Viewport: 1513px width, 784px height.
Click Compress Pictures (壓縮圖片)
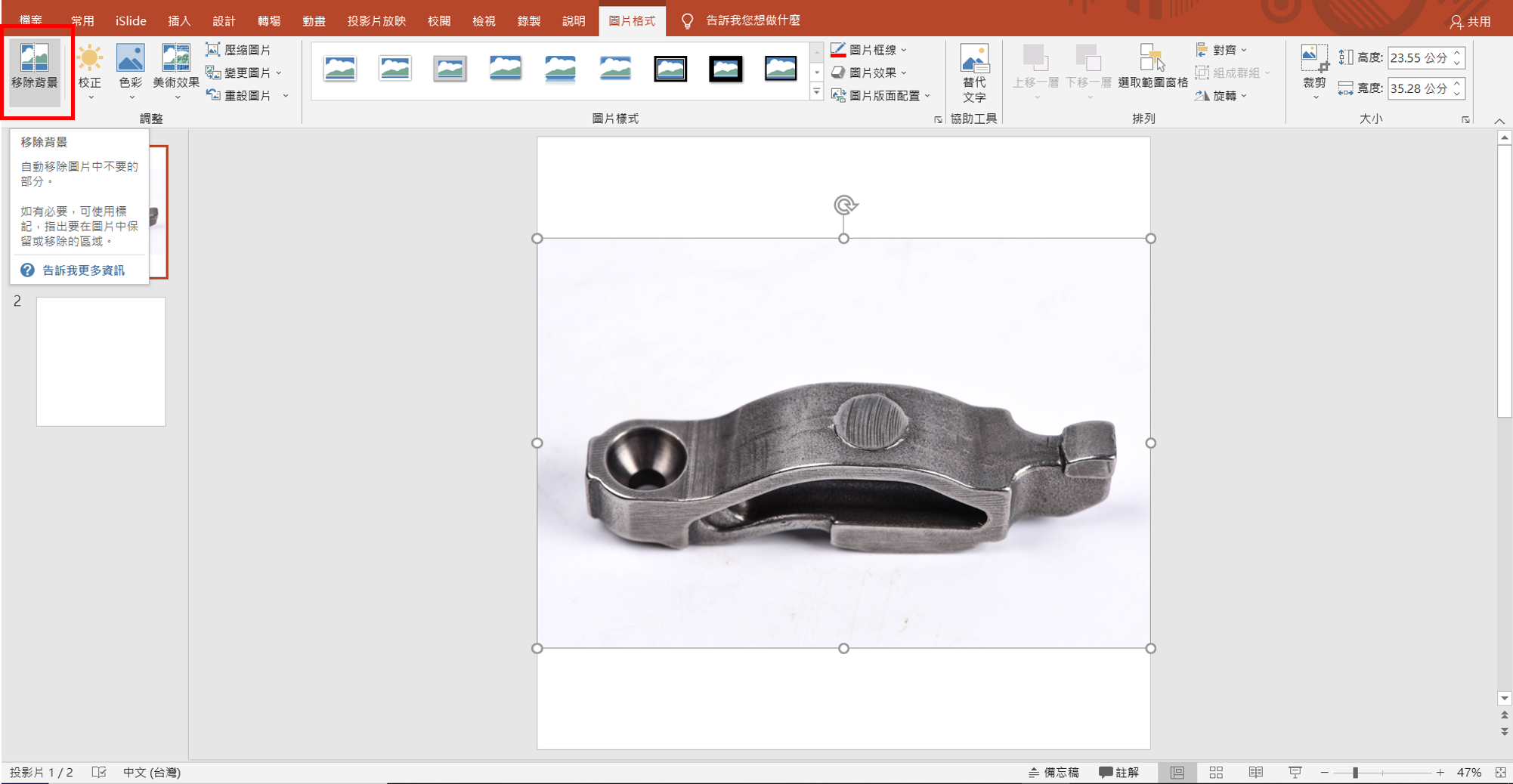240,50
